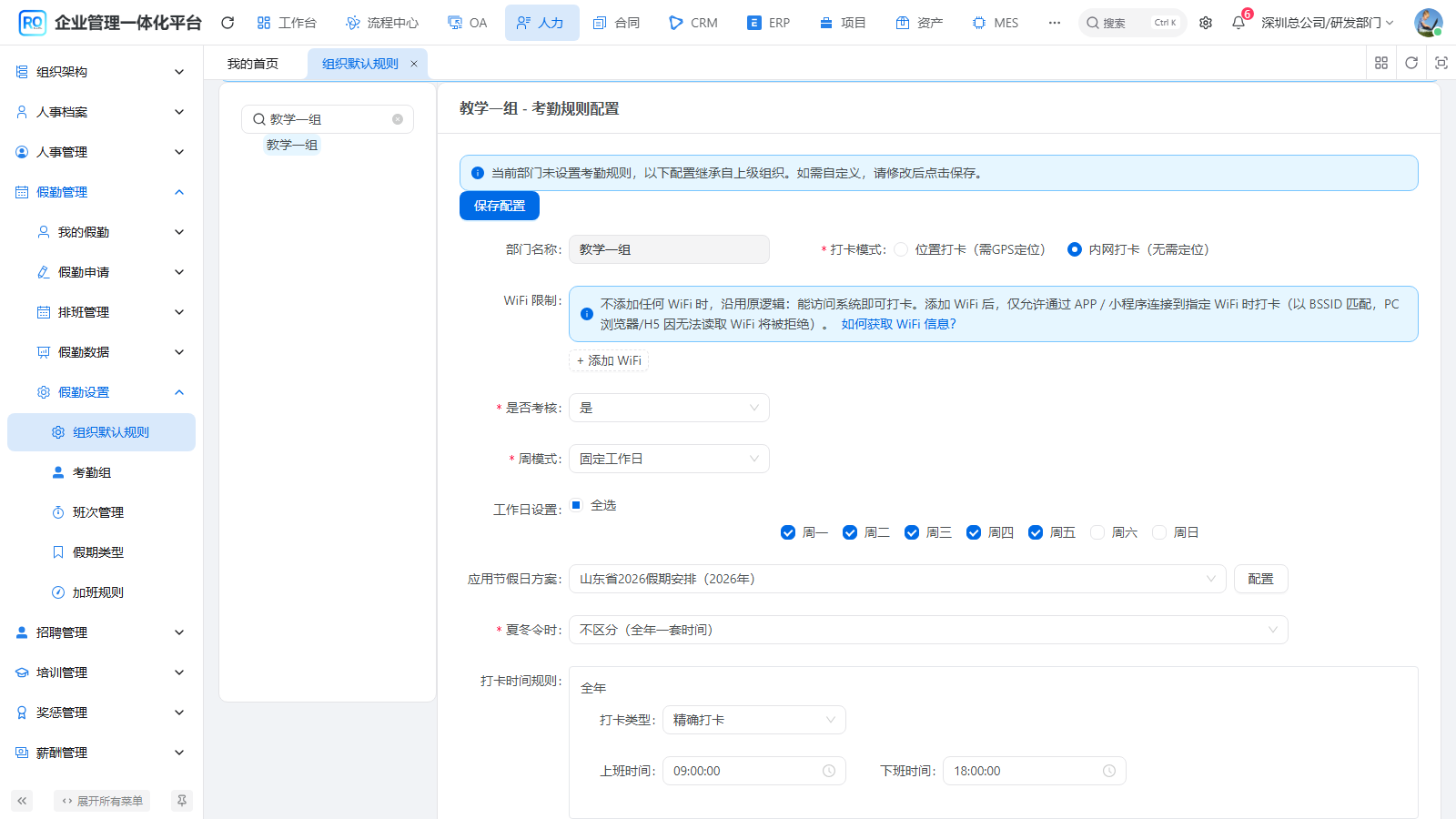Screen dimensions: 1456x819
Task: Click the 如何获取 WiFi 信息? link
Action: tap(899, 324)
